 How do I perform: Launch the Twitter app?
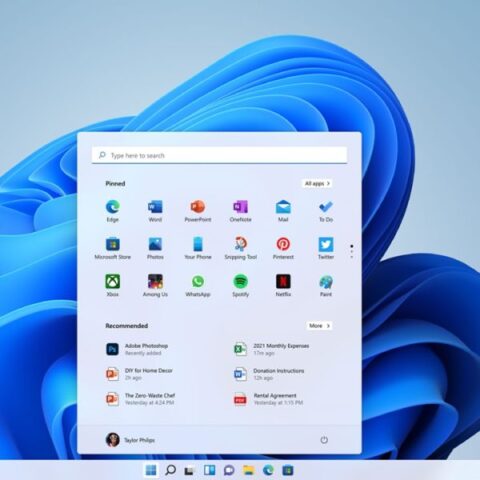[x=326, y=248]
